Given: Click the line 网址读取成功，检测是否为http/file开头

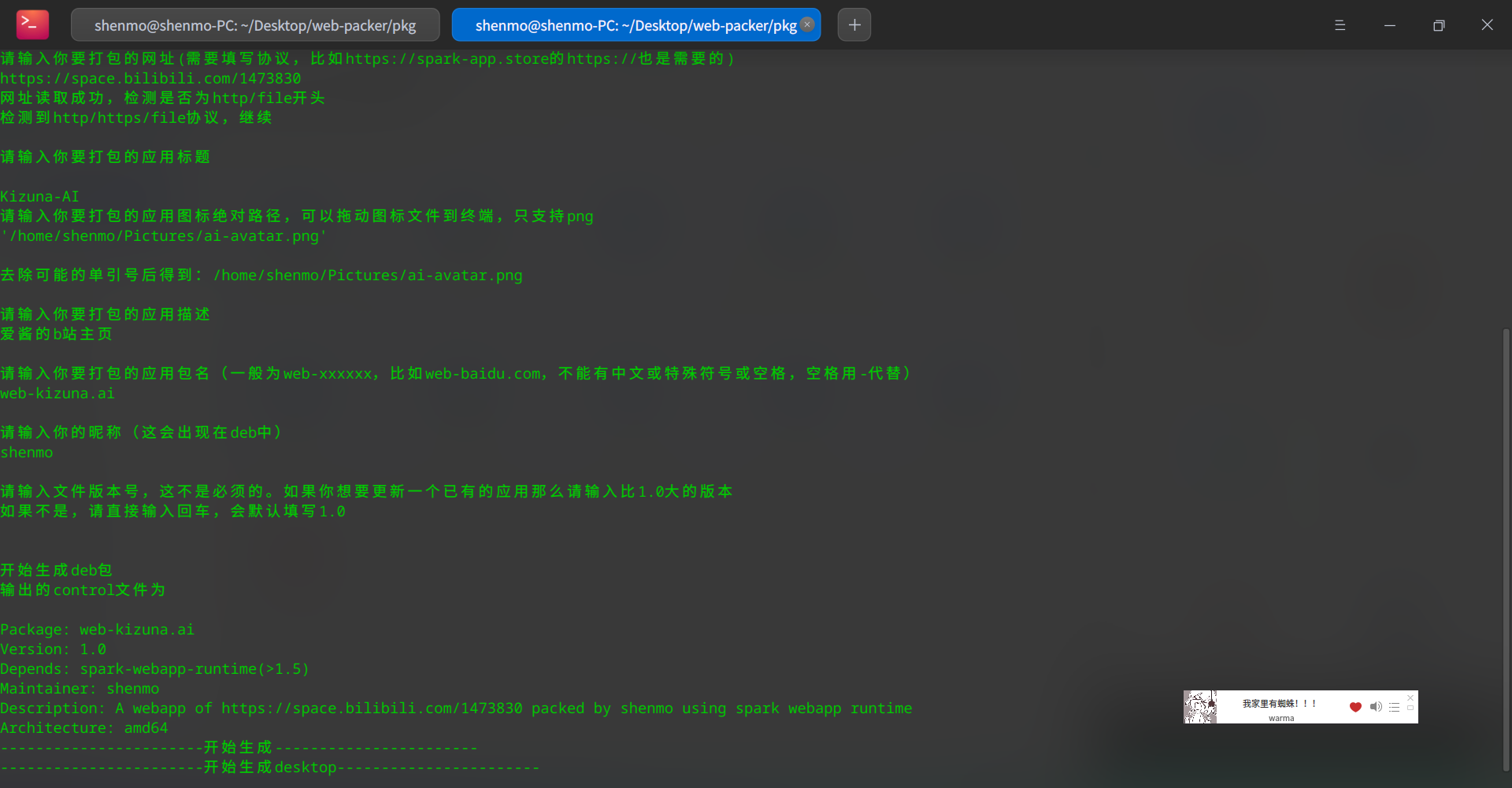Looking at the screenshot, I should click(x=163, y=98).
